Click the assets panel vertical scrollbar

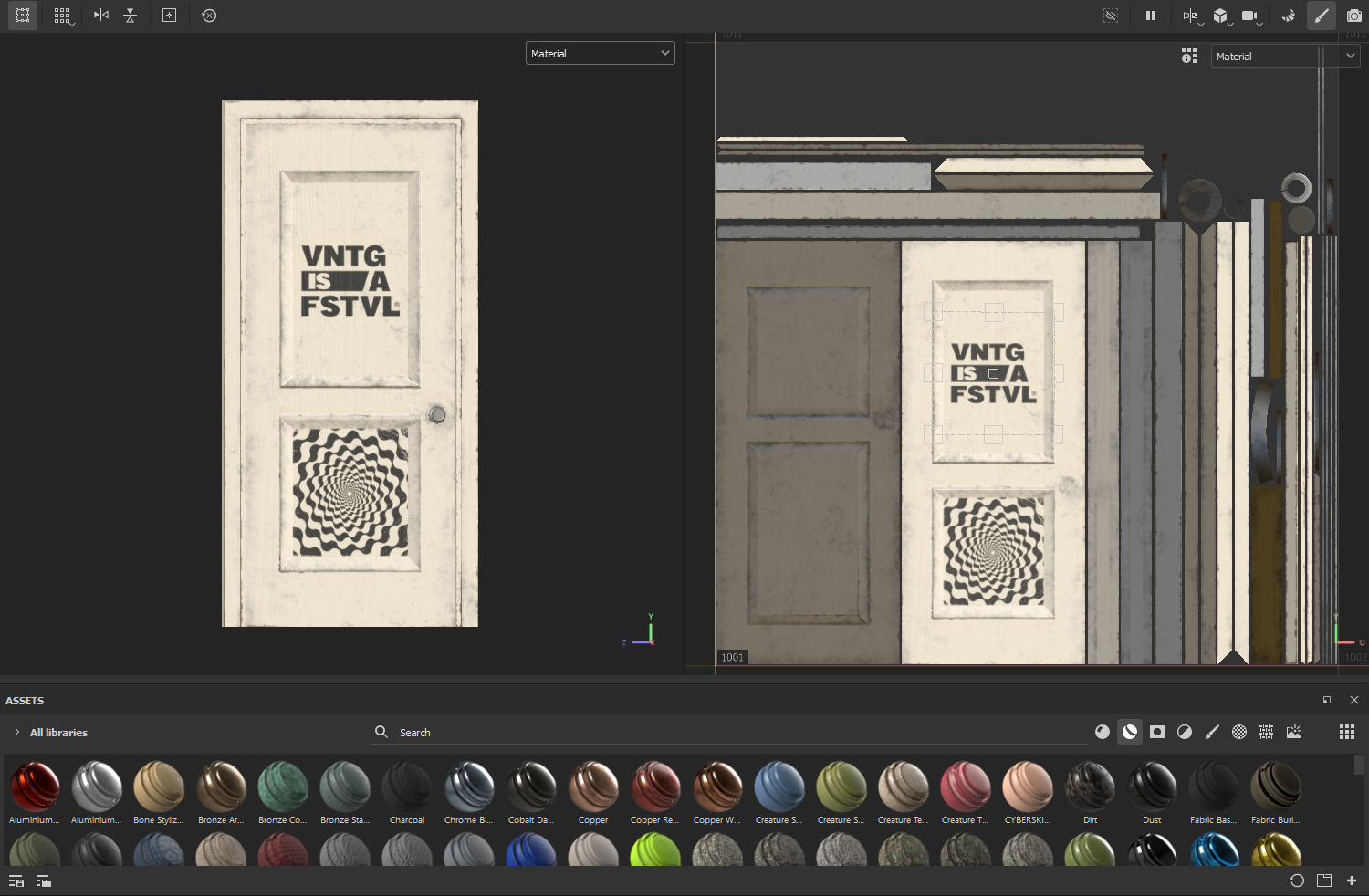[1359, 765]
